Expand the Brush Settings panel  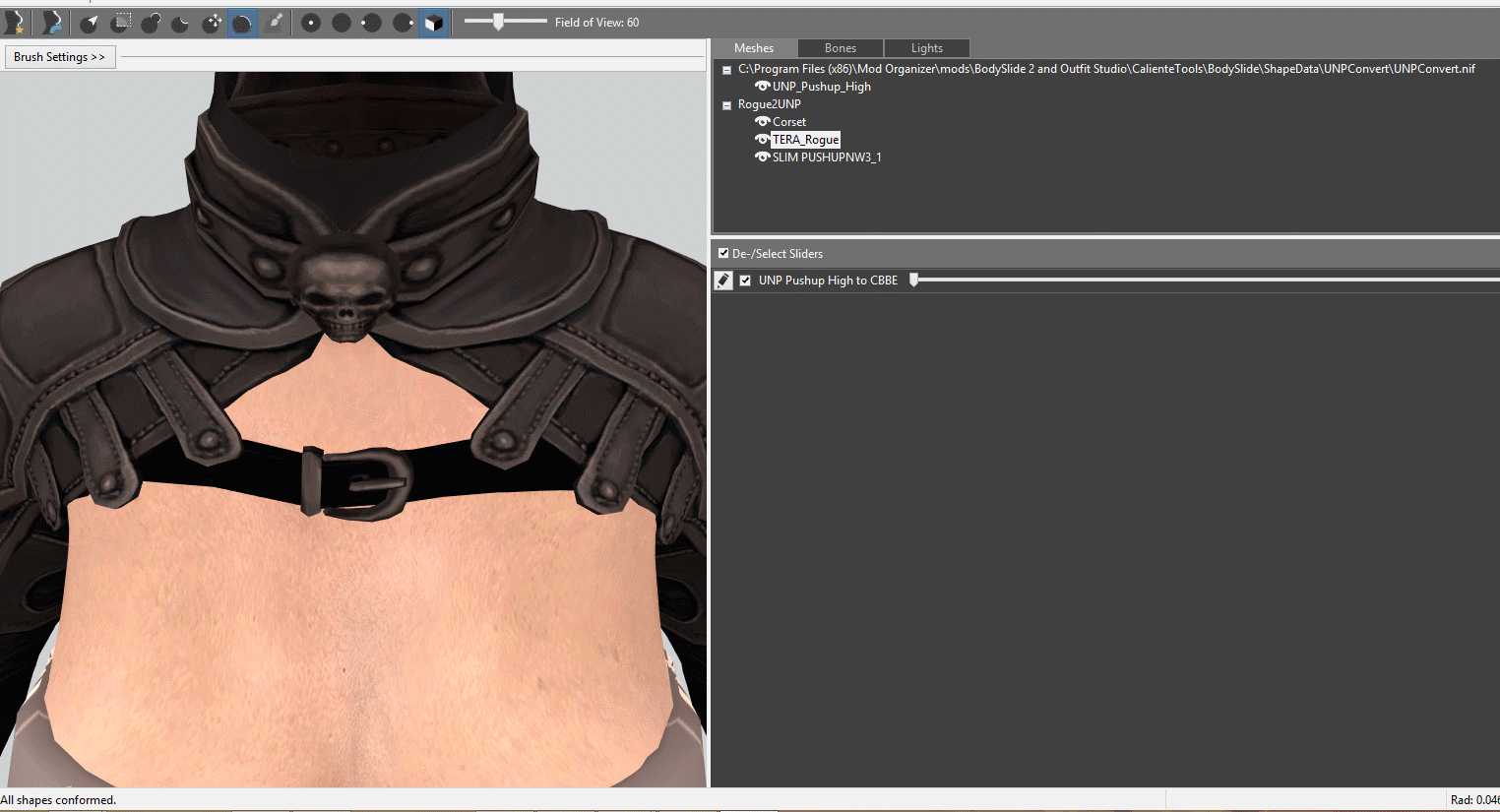(x=59, y=57)
